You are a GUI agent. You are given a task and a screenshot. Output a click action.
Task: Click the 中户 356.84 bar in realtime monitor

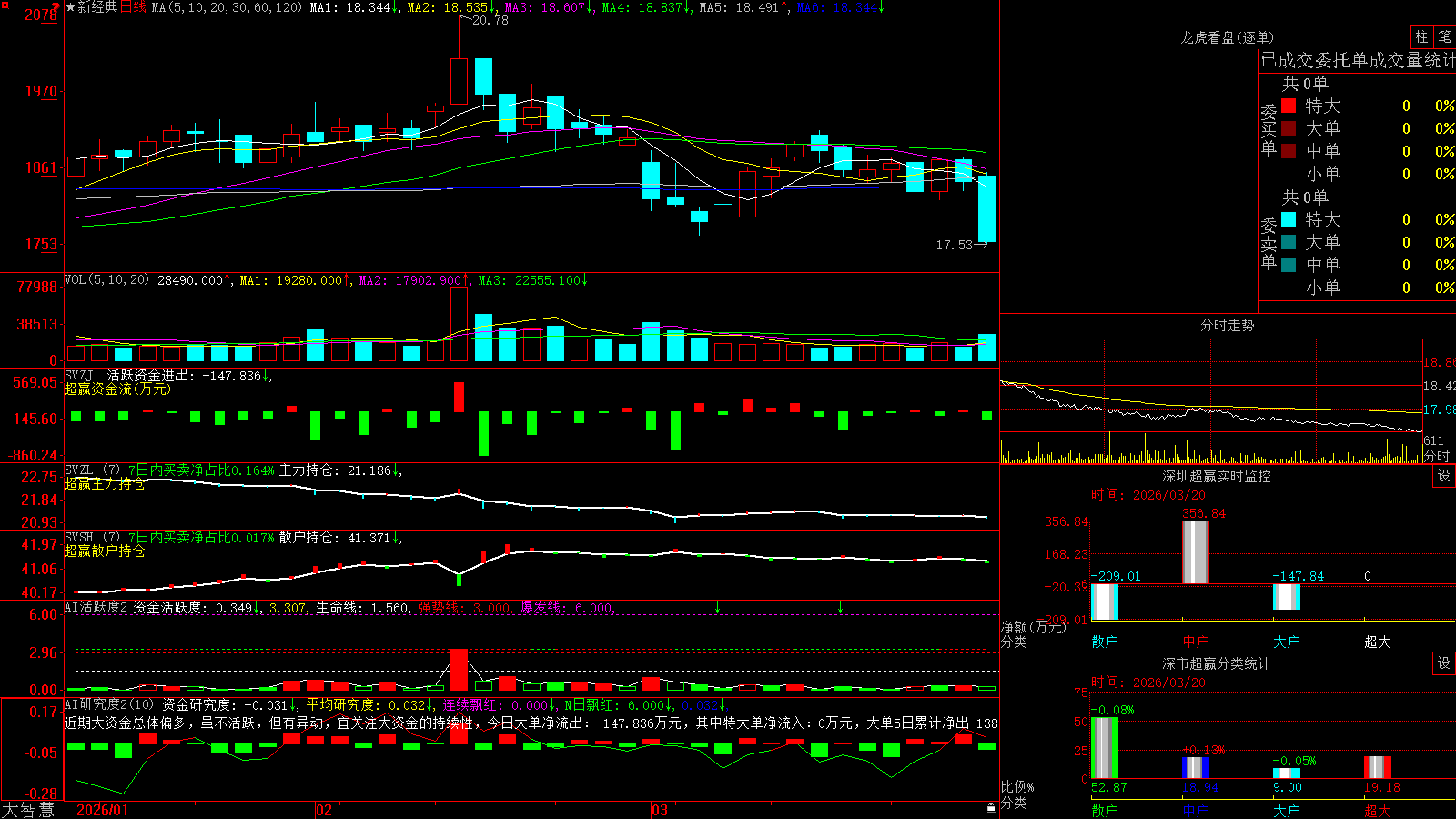point(1195,551)
